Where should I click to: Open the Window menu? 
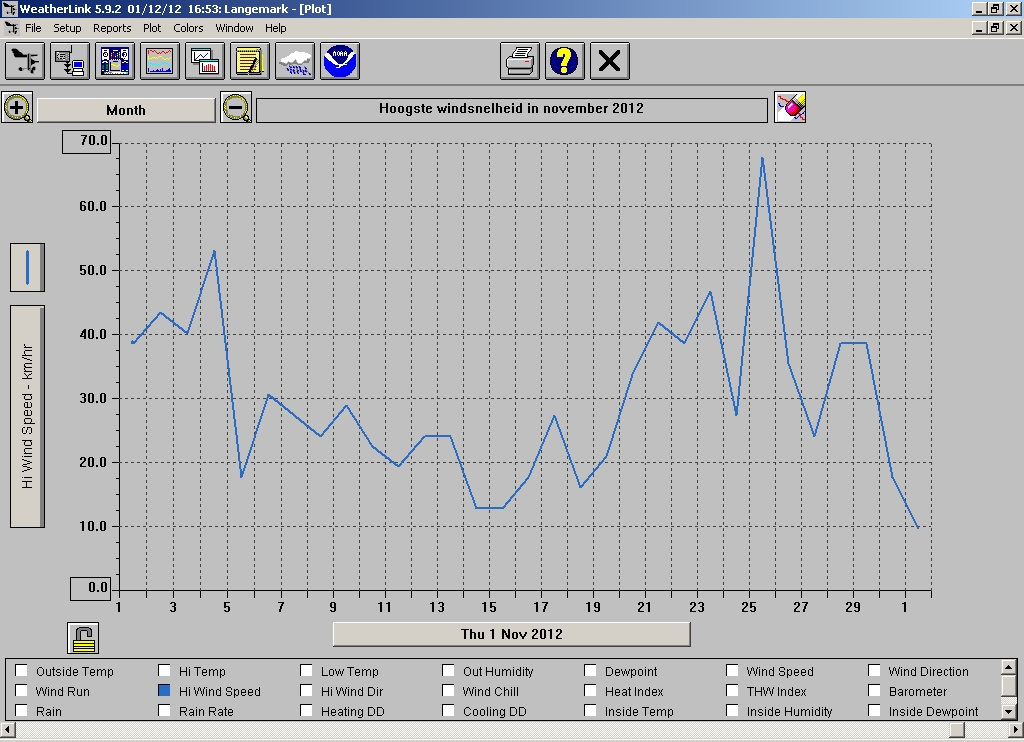tap(234, 28)
